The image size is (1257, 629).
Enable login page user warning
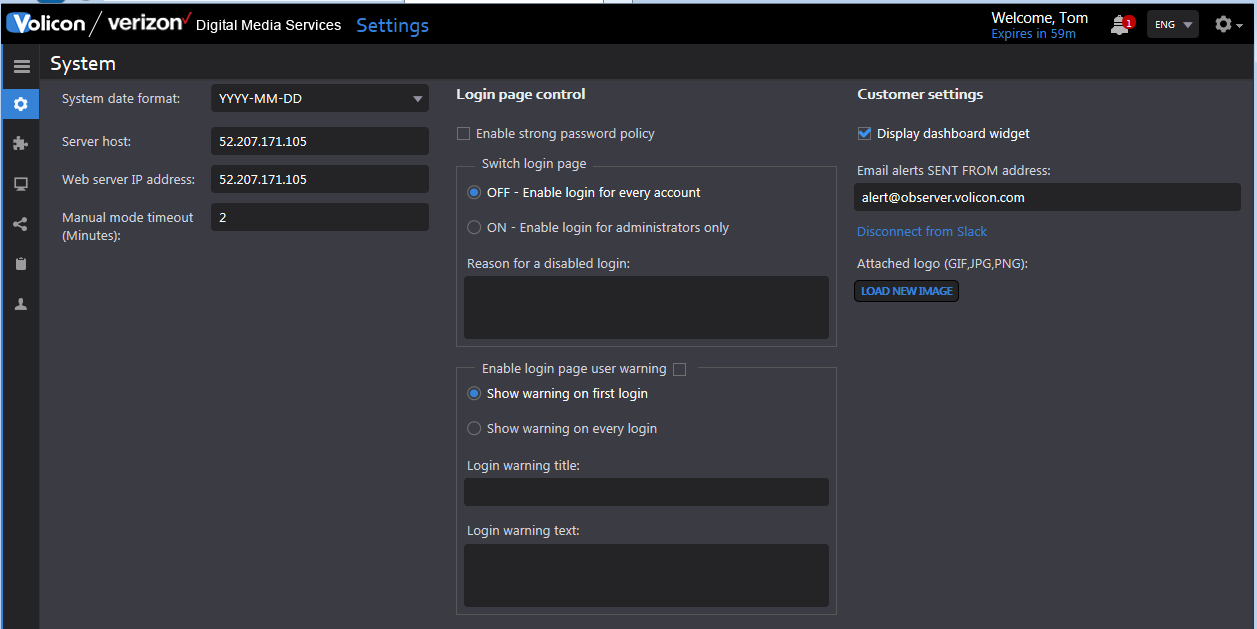[679, 369]
